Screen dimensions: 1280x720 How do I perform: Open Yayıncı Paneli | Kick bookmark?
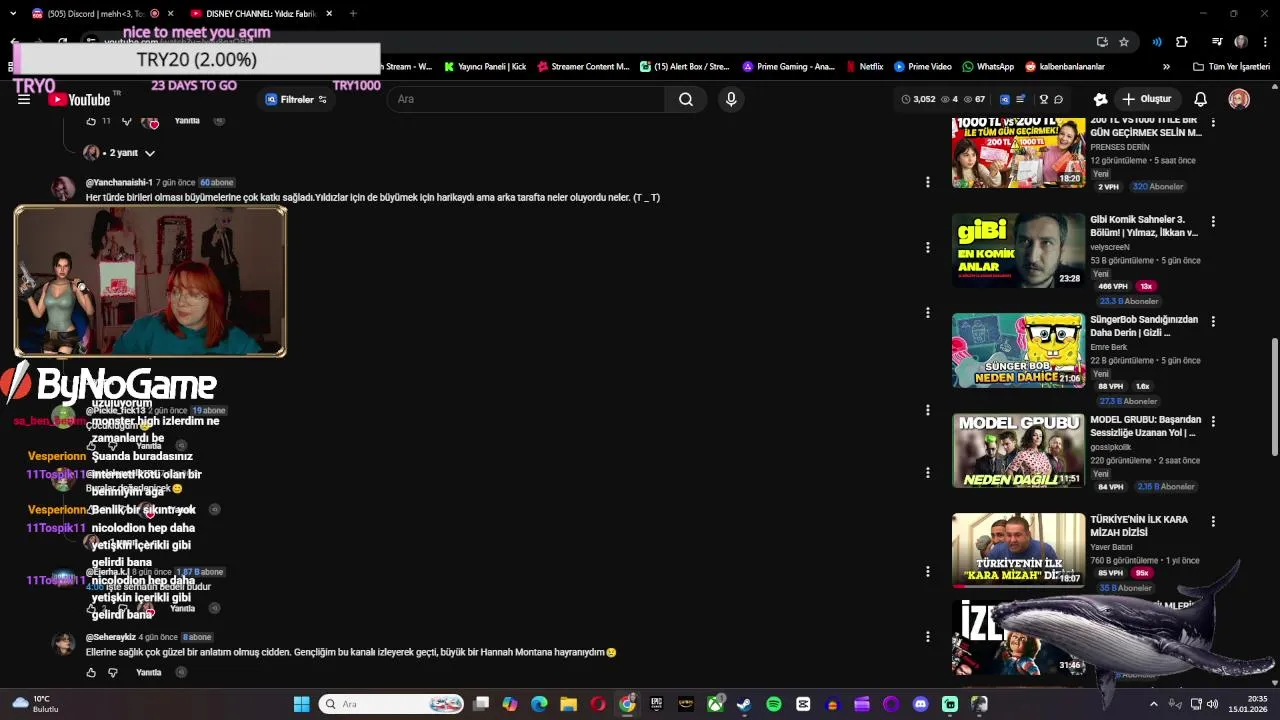(485, 67)
